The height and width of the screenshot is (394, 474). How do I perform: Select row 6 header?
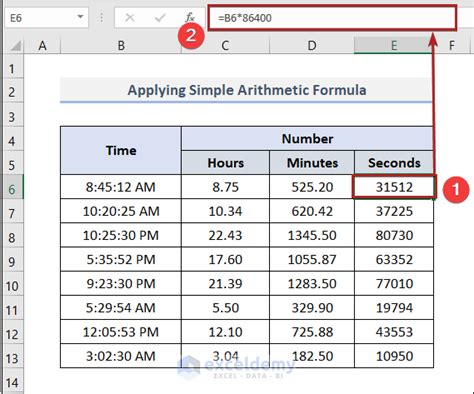[12, 189]
